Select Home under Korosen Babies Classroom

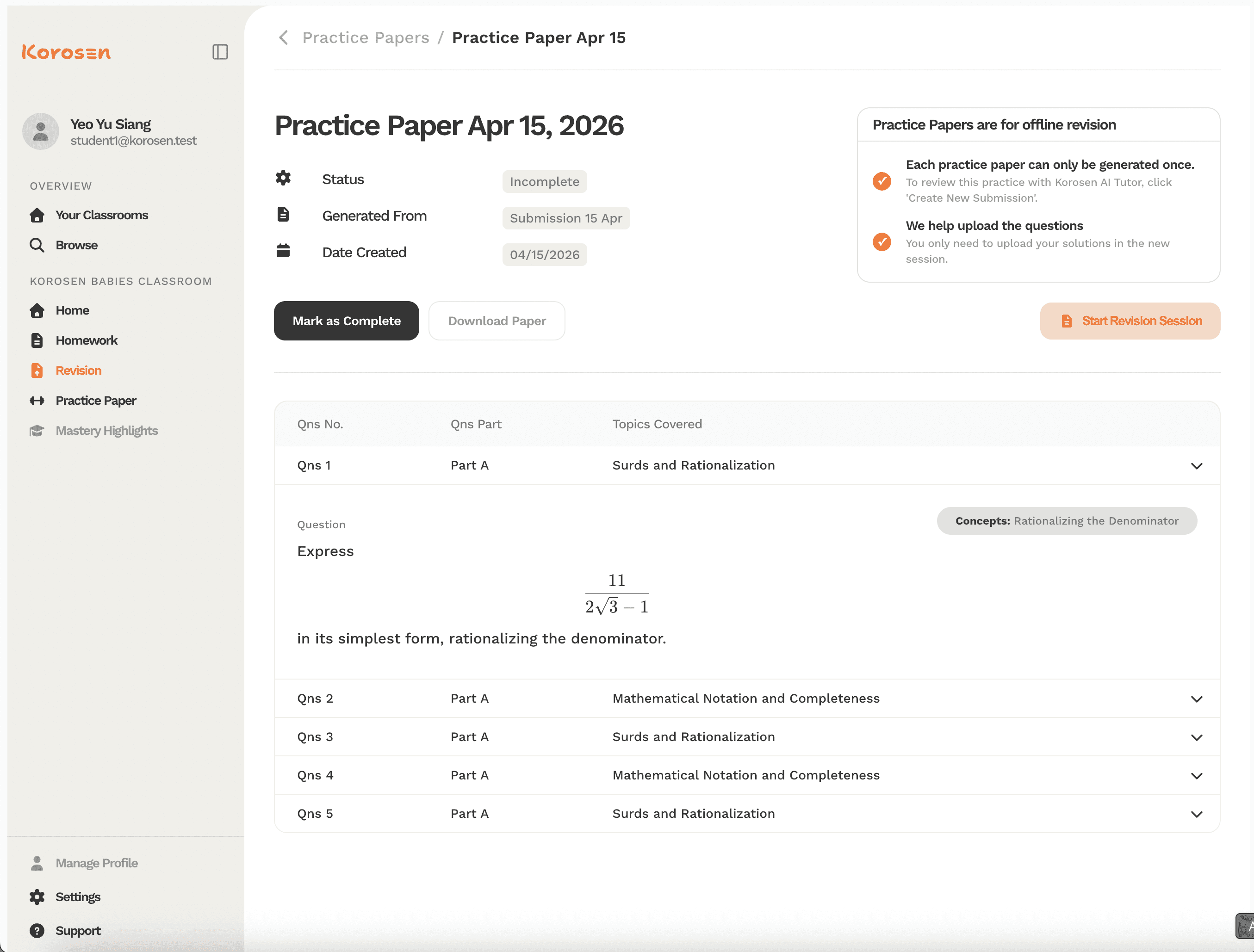click(73, 310)
